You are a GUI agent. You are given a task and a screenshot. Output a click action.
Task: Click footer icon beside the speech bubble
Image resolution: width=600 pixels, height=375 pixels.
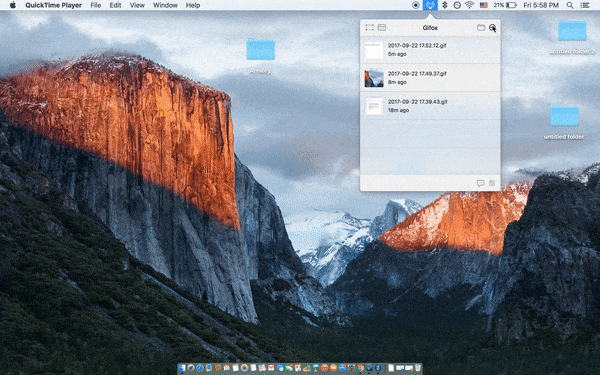pyautogui.click(x=492, y=183)
